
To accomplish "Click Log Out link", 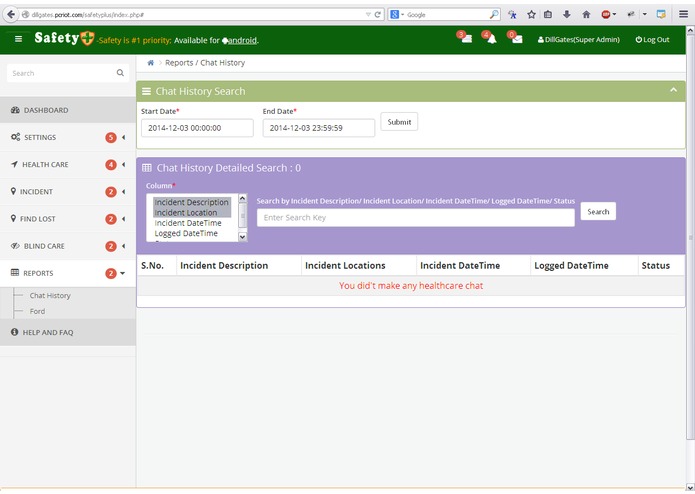I will (652, 39).
